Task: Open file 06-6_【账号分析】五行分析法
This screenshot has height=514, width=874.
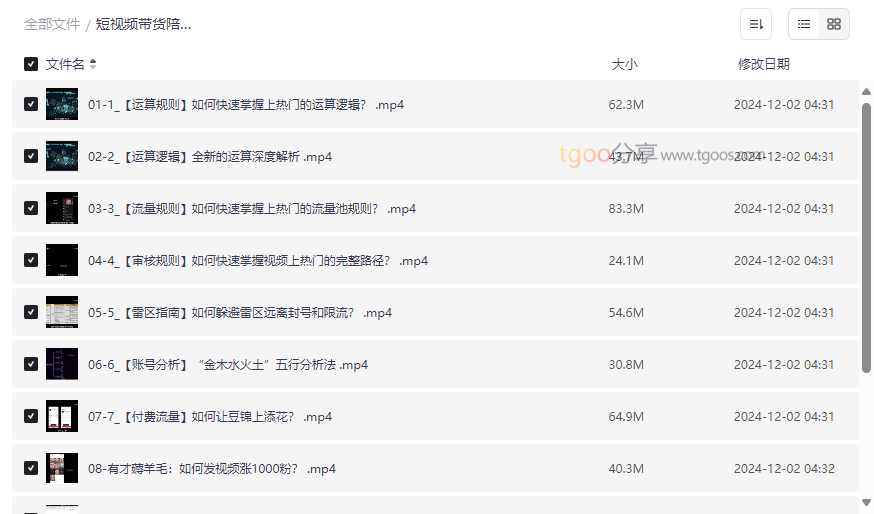Action: 228,365
